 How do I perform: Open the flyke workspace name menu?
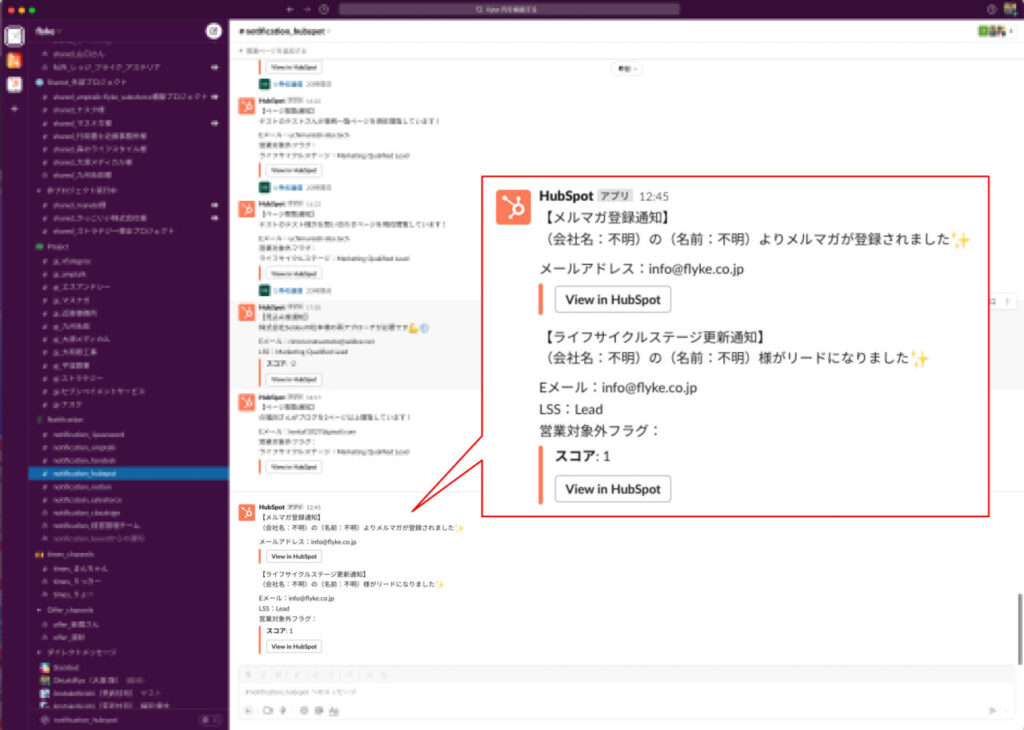(48, 31)
